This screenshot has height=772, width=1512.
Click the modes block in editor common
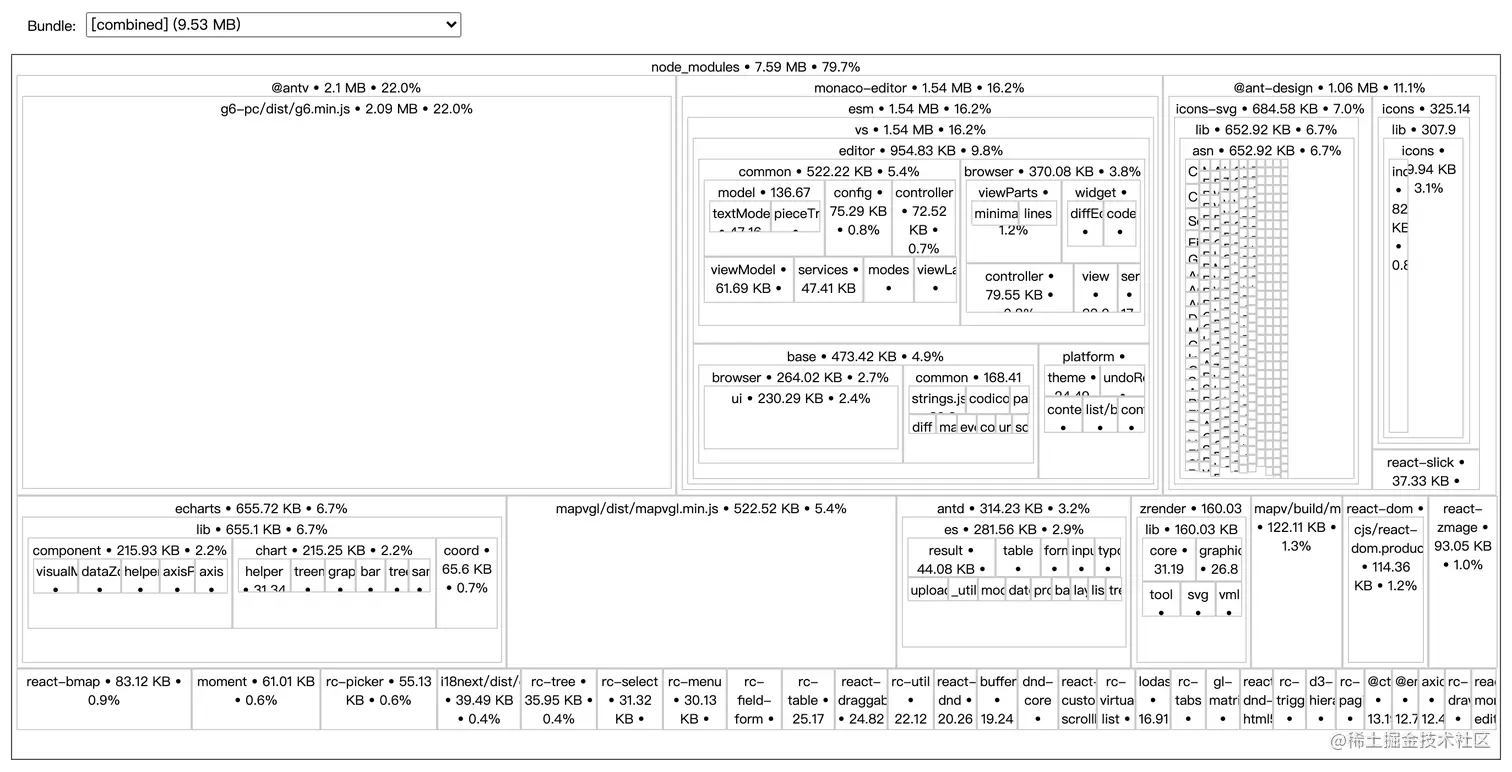coord(888,280)
